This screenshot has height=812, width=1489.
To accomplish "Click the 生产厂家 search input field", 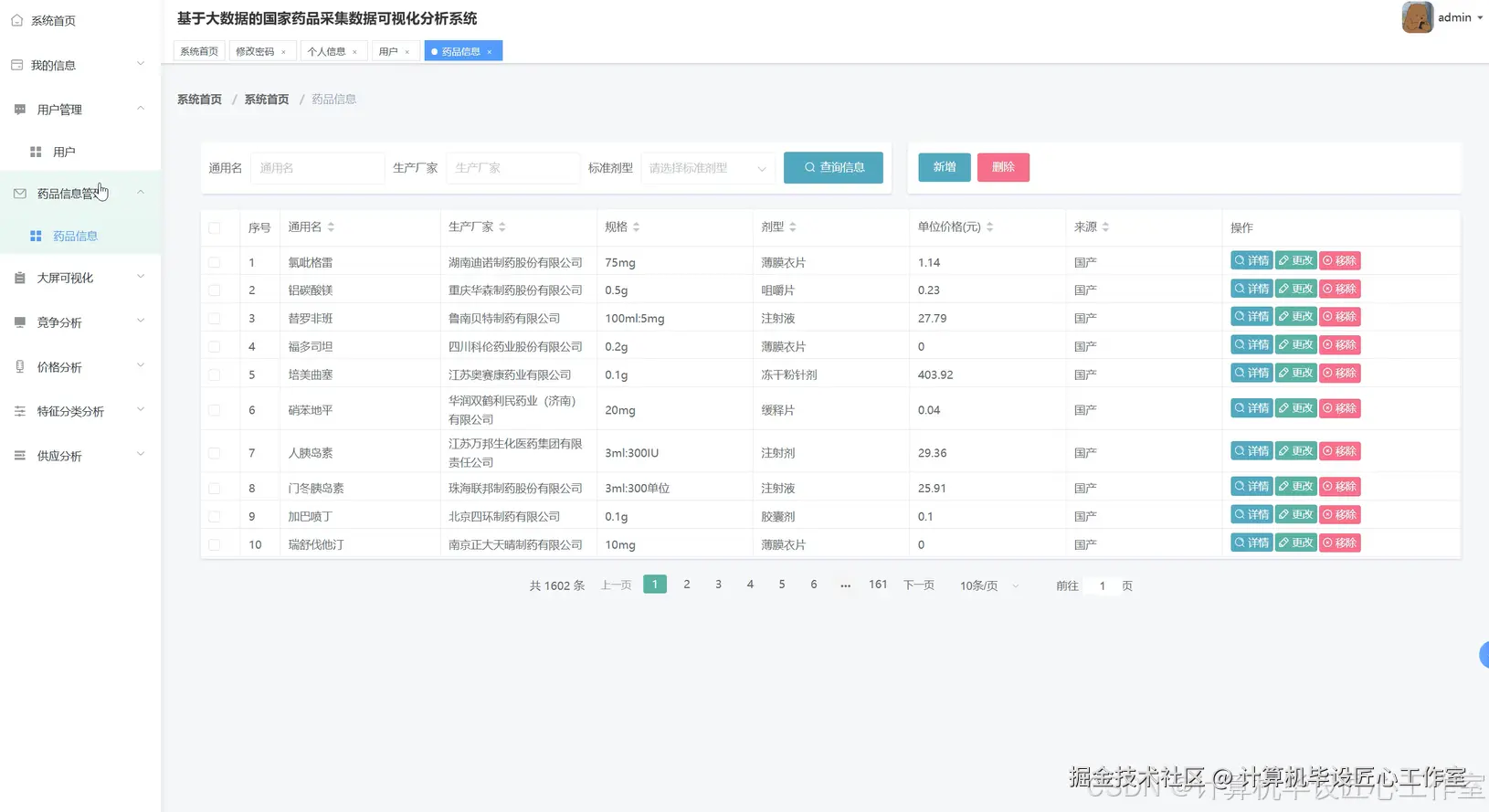I will (512, 168).
